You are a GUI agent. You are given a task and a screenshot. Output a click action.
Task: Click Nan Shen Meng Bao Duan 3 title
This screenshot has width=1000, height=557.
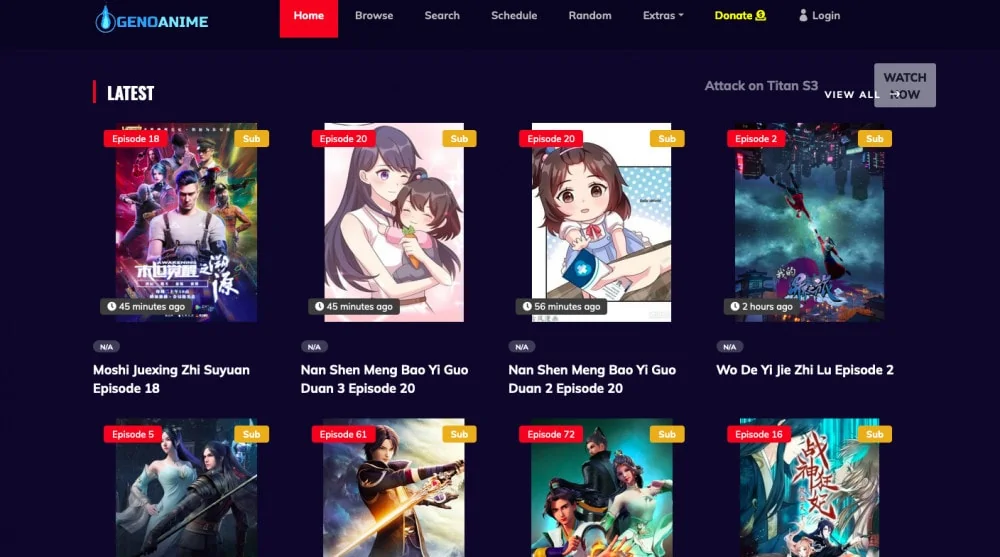384,379
